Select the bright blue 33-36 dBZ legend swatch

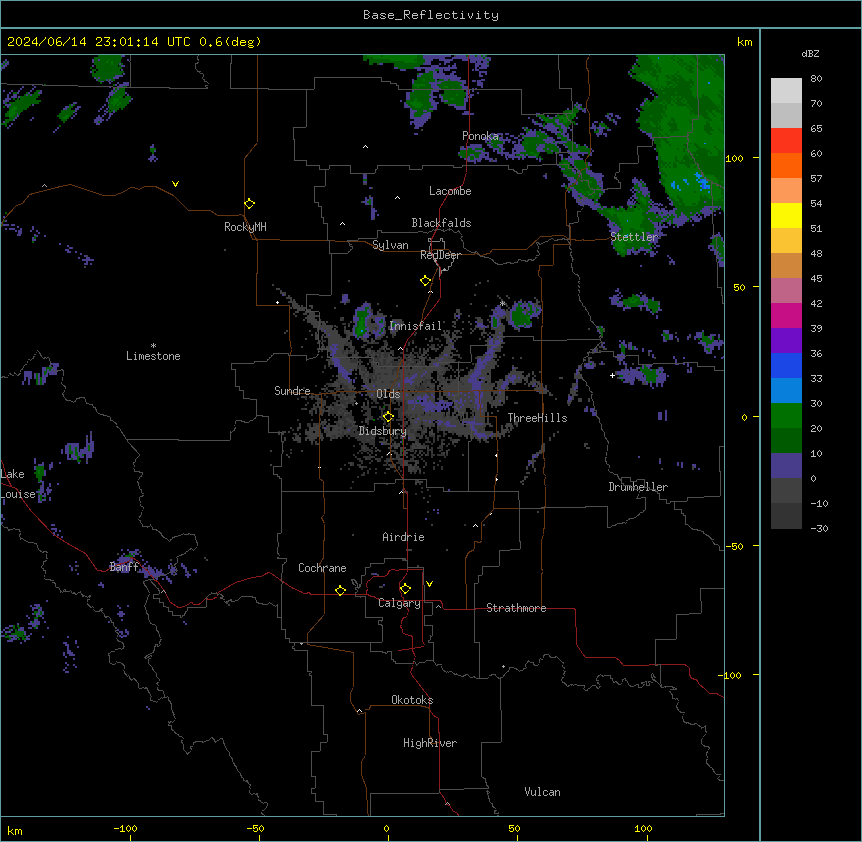(786, 365)
